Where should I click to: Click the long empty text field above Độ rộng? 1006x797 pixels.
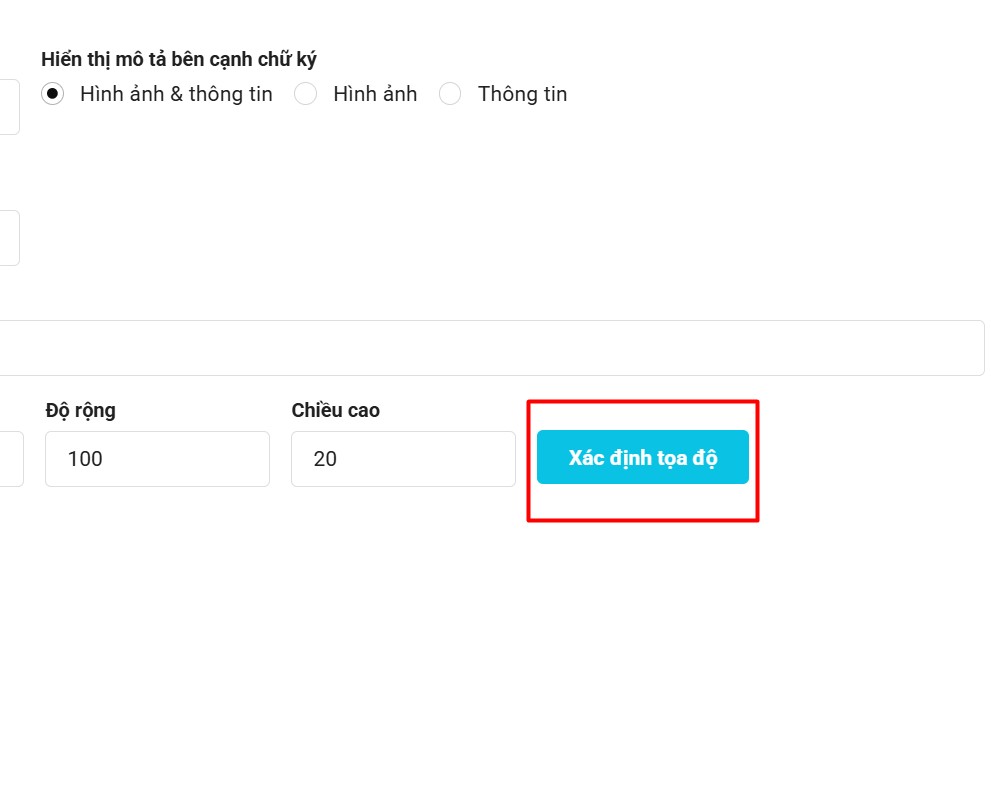coord(490,348)
